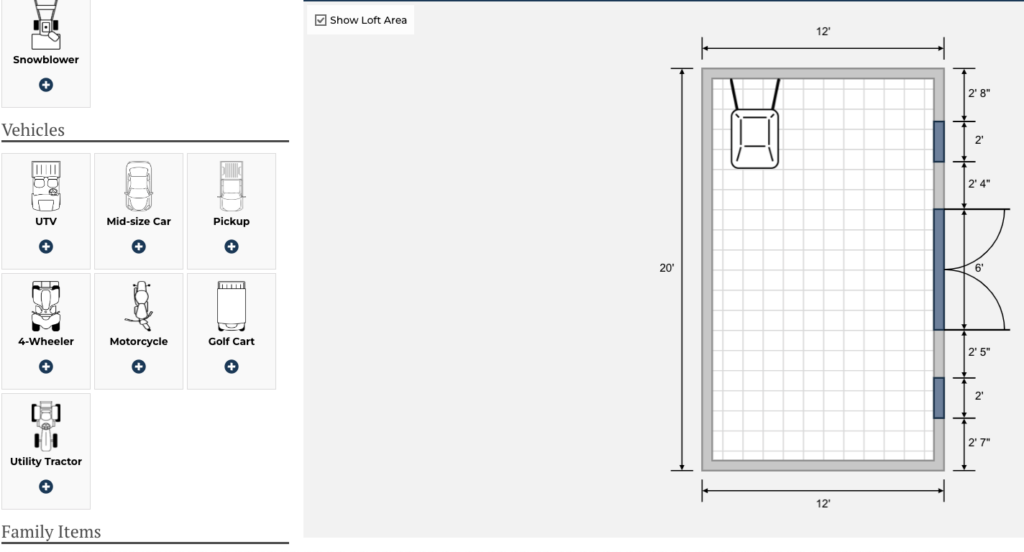The height and width of the screenshot is (552, 1024).
Task: Select the Mid-size Car illustration
Action: (138, 186)
